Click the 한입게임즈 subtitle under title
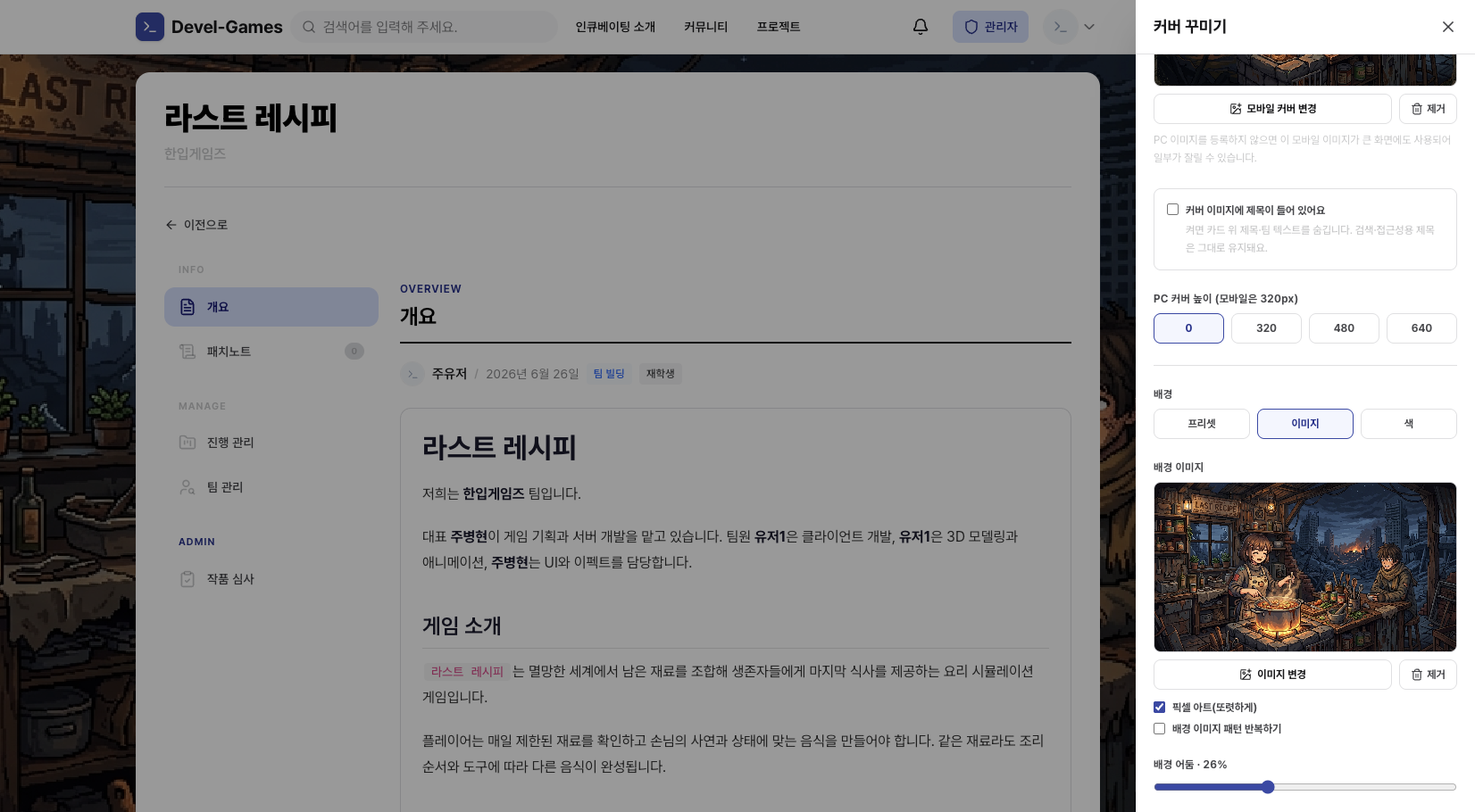 pyautogui.click(x=195, y=153)
